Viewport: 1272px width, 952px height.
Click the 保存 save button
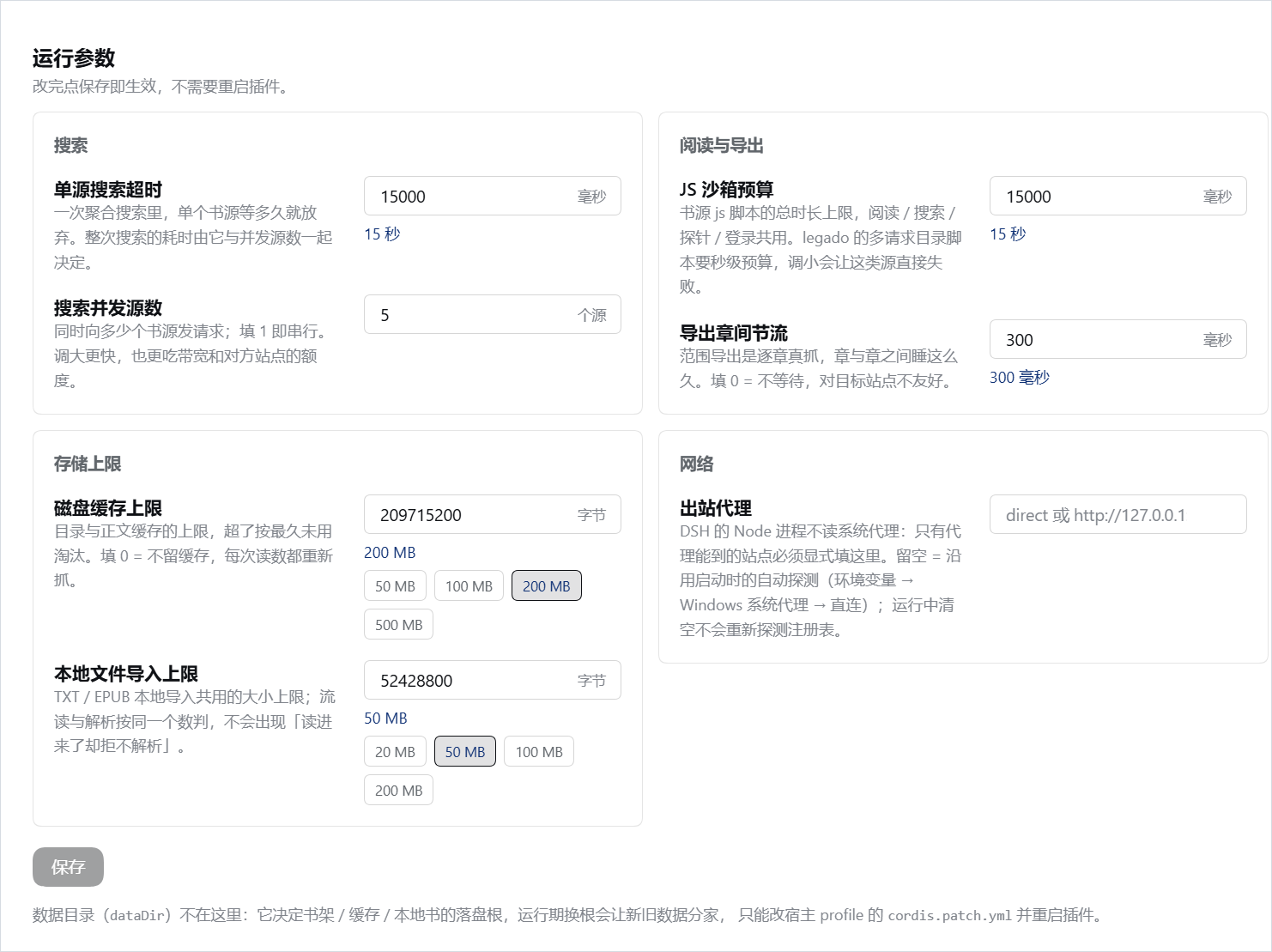click(x=68, y=867)
